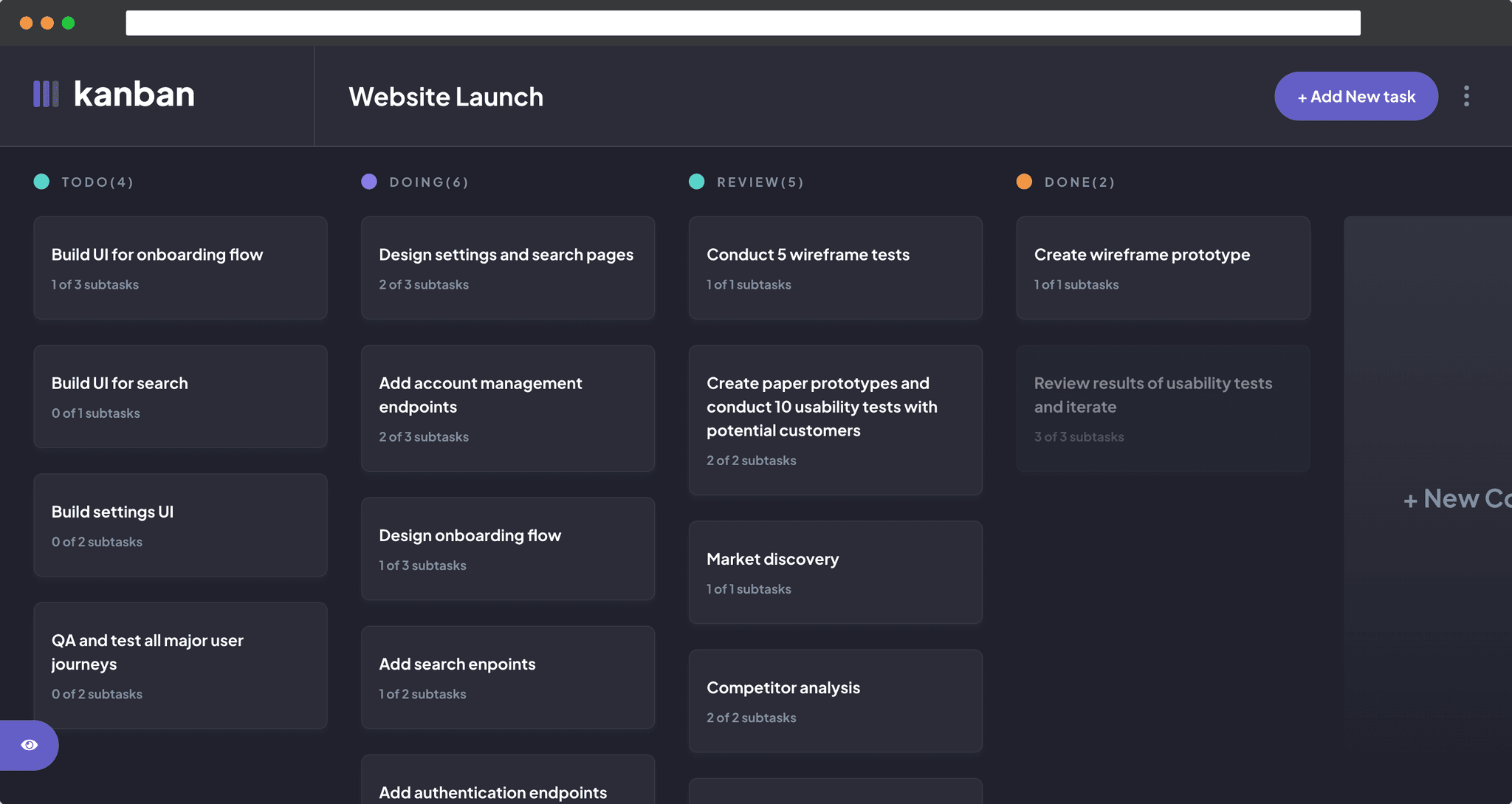Click the plus icon beside New Column
Screen dimensions: 1512x804
click(x=1411, y=499)
